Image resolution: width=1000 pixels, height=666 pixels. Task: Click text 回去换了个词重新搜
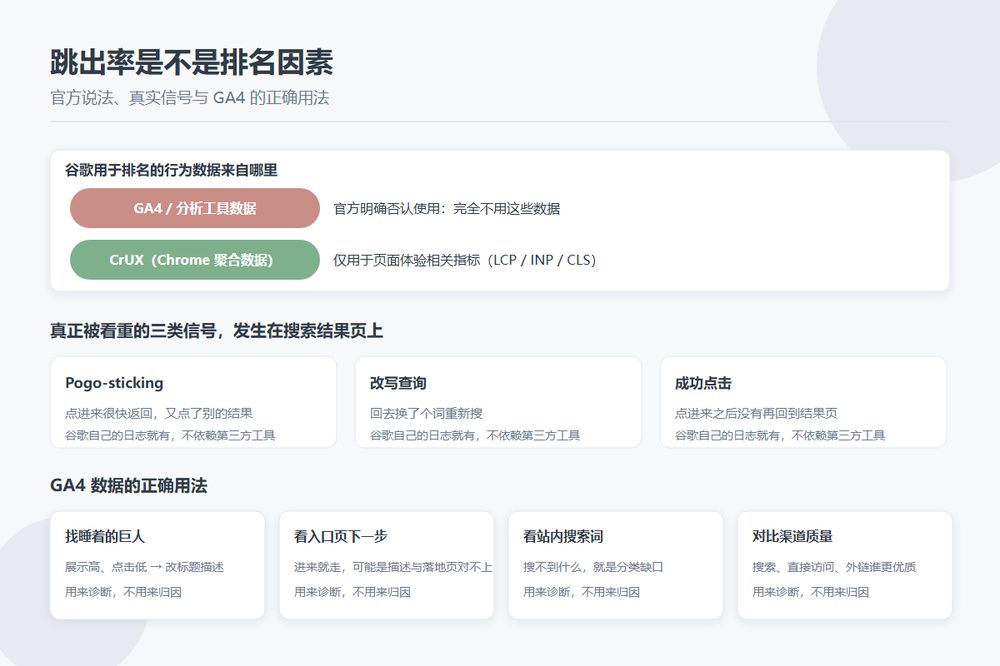click(426, 413)
